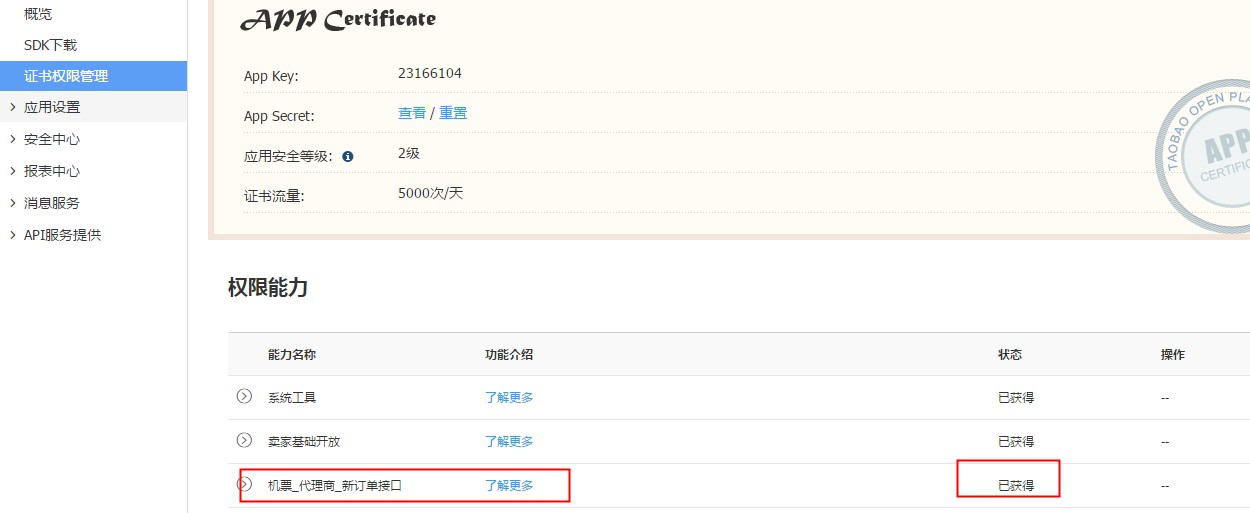Click 重置 to reset the App Secret
Screen dimensions: 1250x513
pos(453,113)
